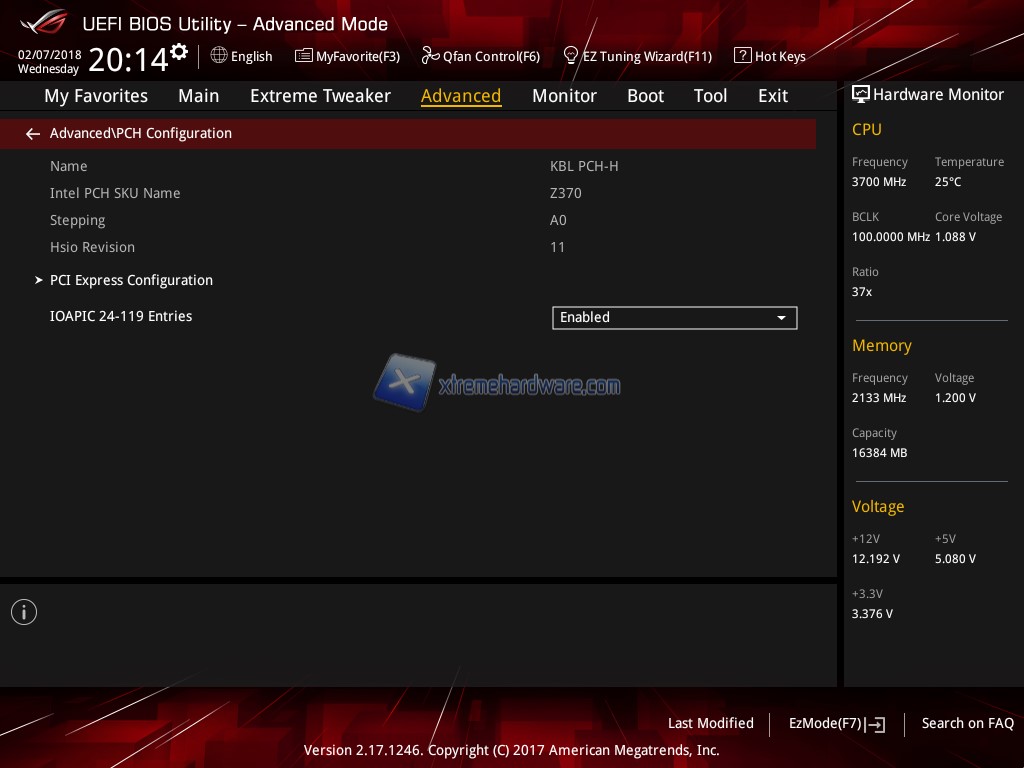This screenshot has width=1024, height=768.
Task: Select the IOAPIC 24-119 Entries setting label
Action: point(121,316)
